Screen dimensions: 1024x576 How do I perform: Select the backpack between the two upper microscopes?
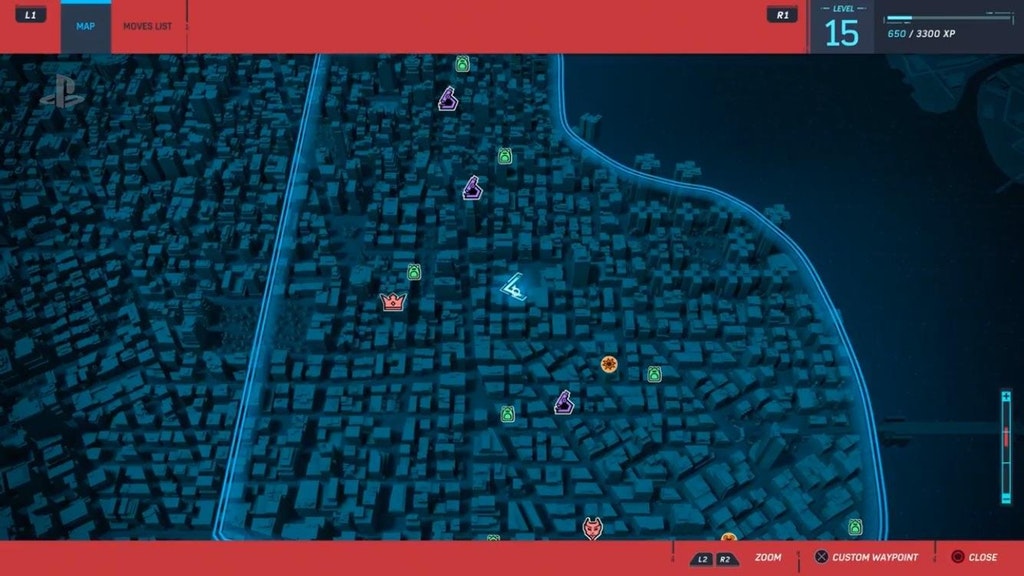[506, 156]
